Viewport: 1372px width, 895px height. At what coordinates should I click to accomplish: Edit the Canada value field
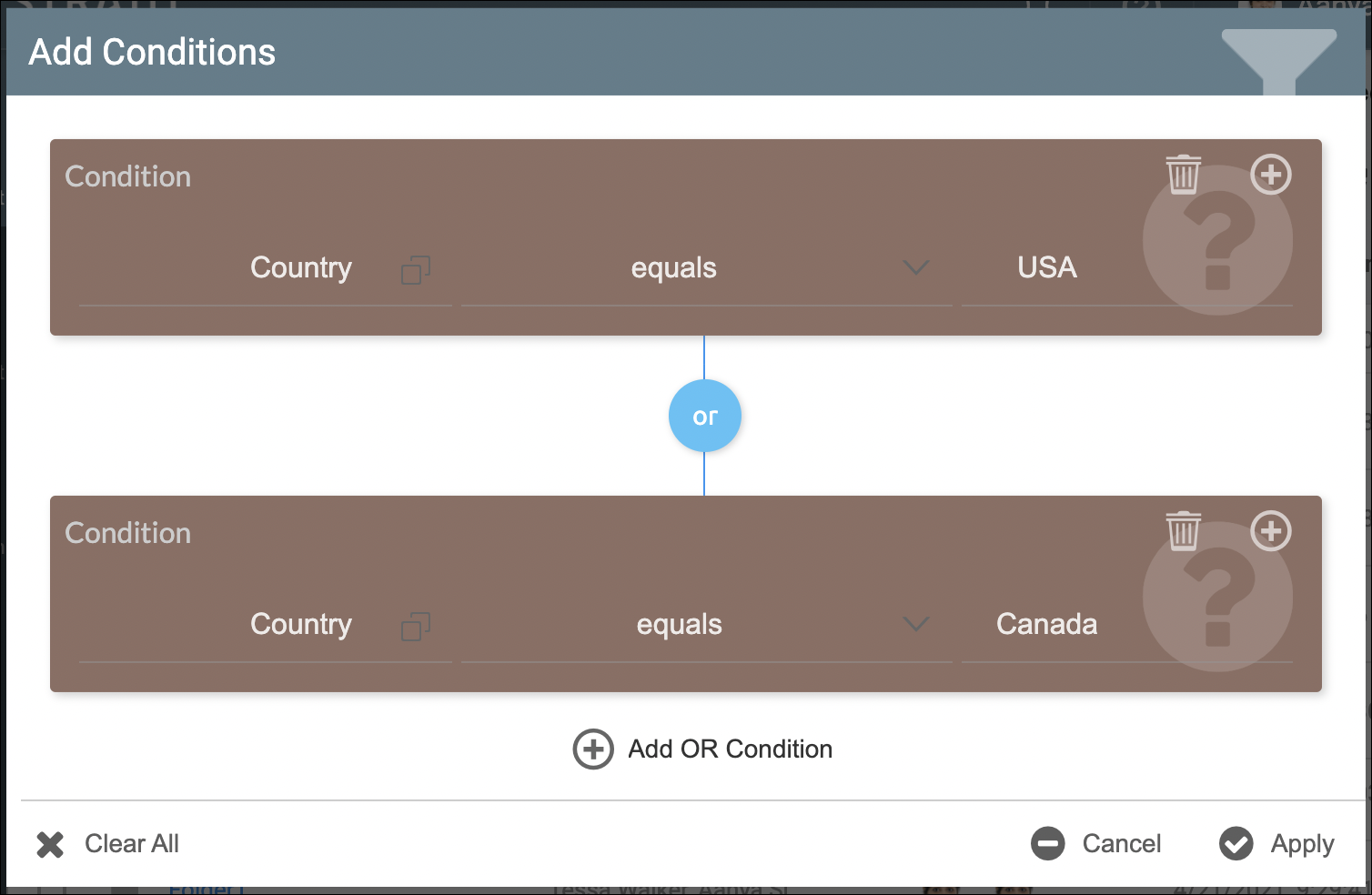1047,625
